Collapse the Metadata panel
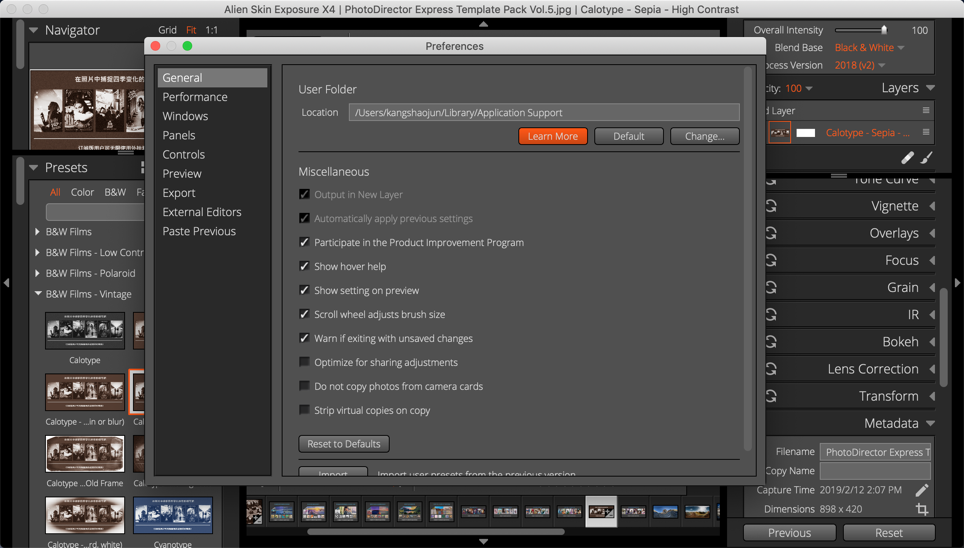Screen dimensions: 964x548 click(x=930, y=423)
